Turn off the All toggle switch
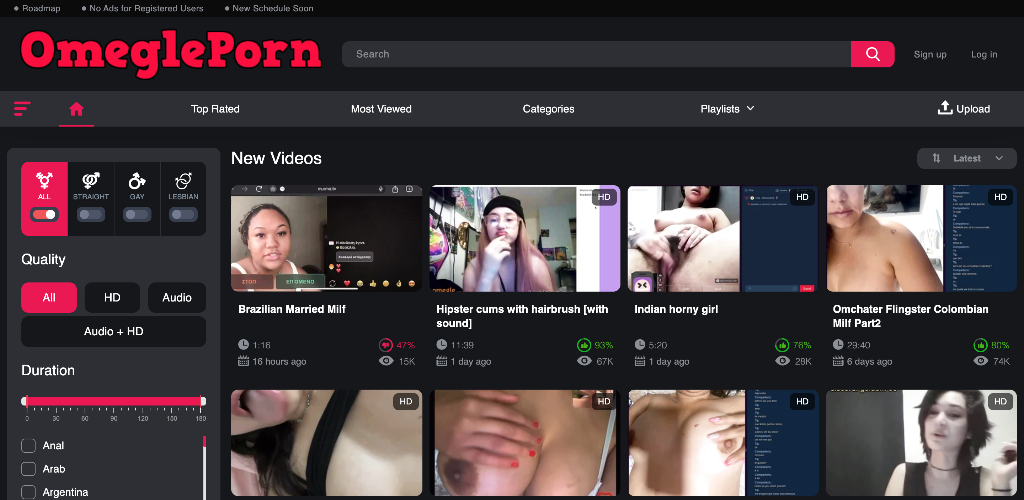 pyautogui.click(x=44, y=214)
